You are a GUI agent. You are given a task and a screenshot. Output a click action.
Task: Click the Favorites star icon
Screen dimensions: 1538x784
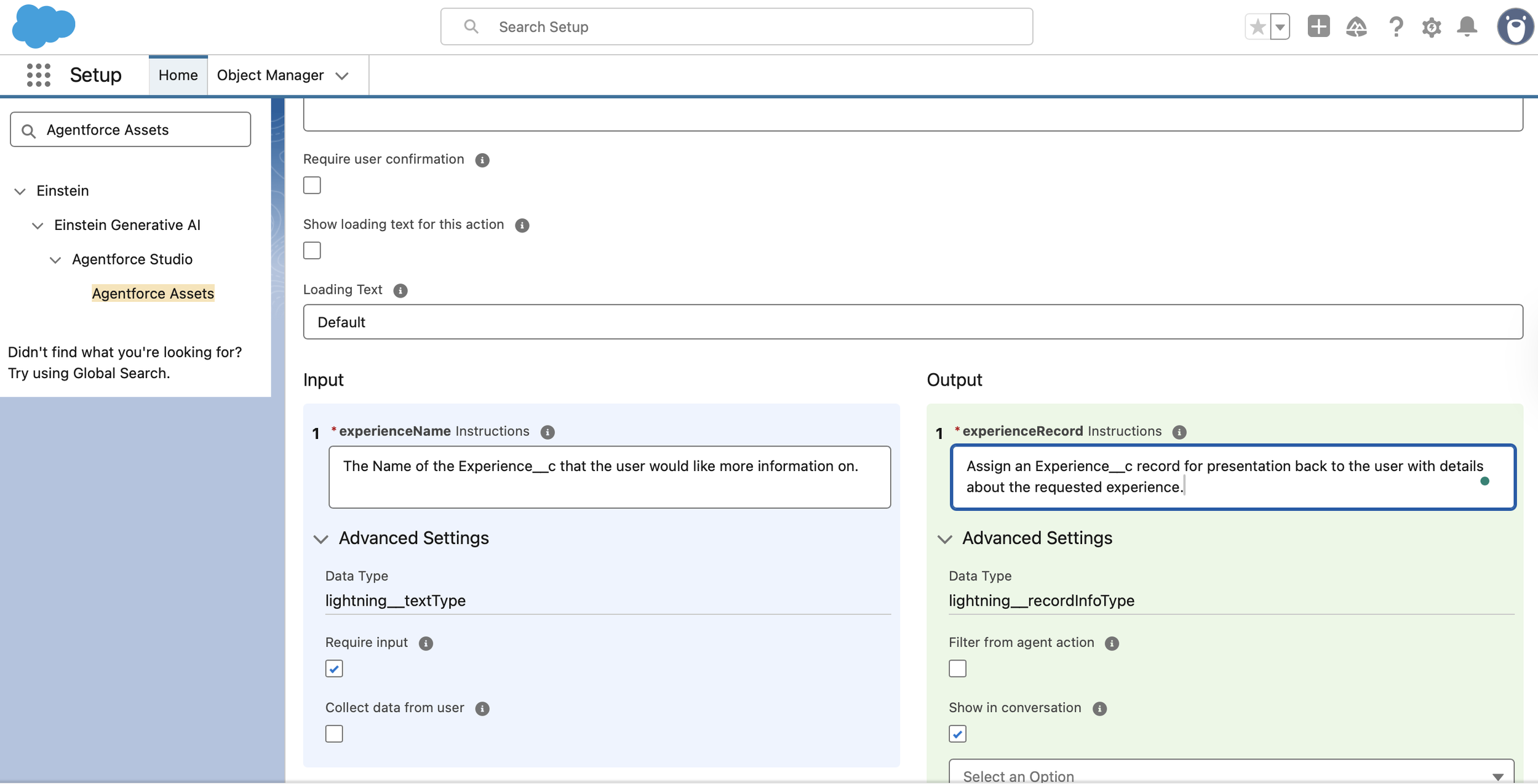(x=1257, y=26)
